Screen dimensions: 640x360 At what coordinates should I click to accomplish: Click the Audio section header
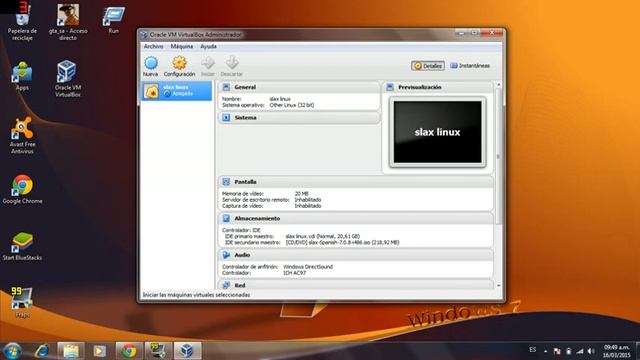pos(356,255)
